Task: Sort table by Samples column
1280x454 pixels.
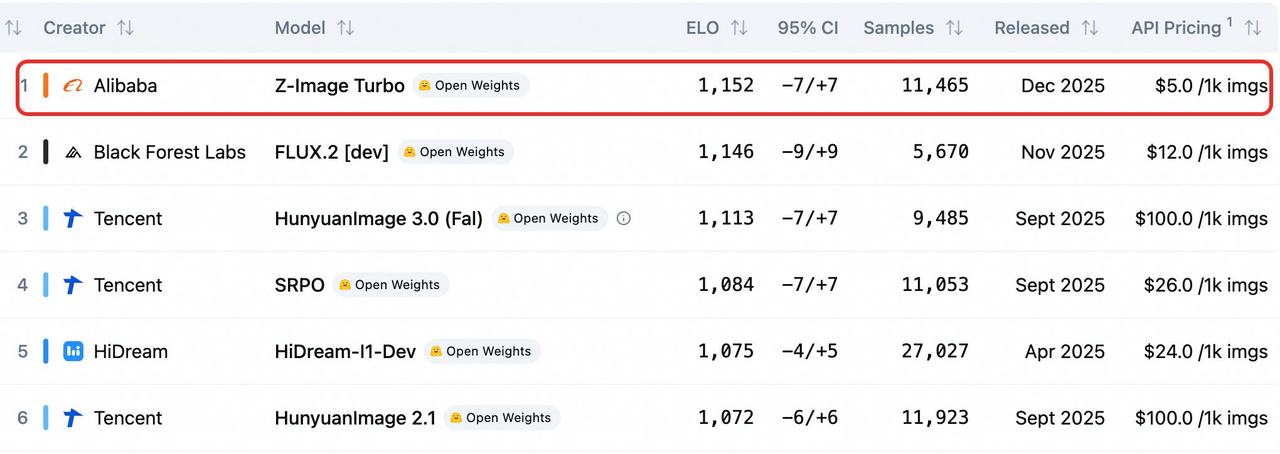Action: point(953,28)
